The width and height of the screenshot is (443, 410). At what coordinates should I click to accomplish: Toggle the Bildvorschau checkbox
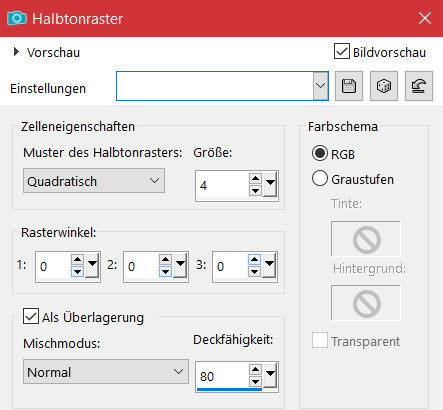pos(342,51)
